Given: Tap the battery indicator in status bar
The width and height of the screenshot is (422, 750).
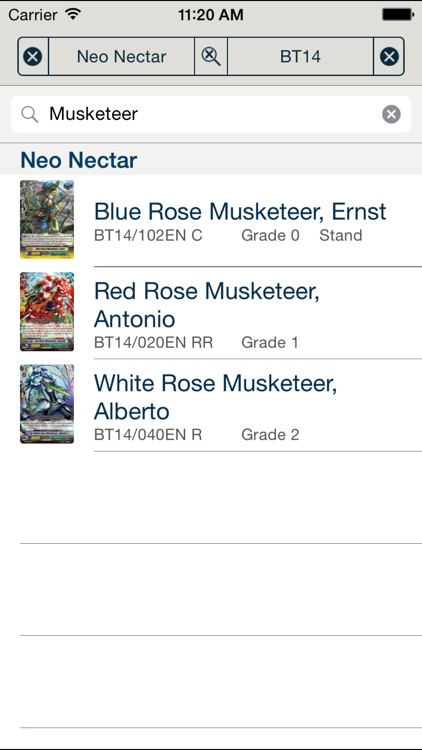Looking at the screenshot, I should (398, 15).
